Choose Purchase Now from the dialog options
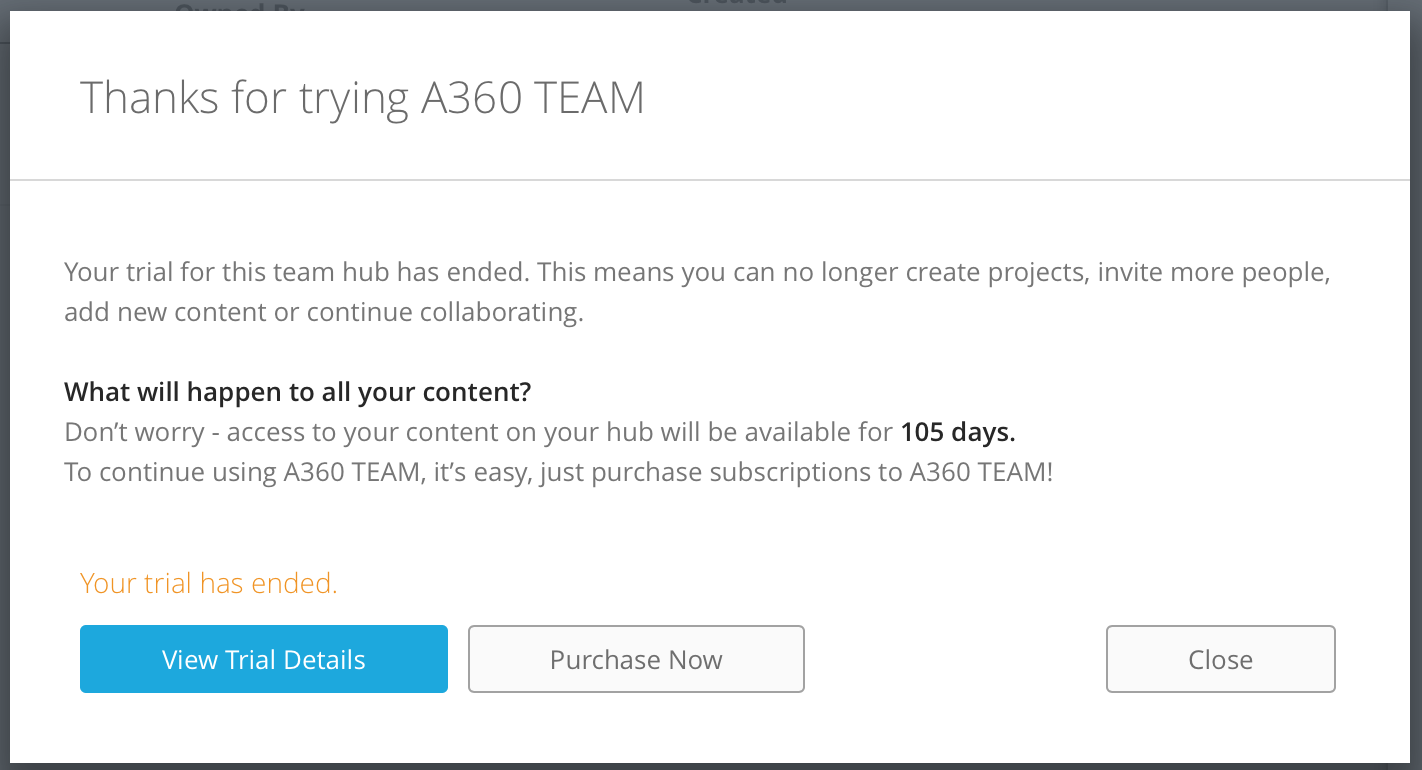 (636, 659)
